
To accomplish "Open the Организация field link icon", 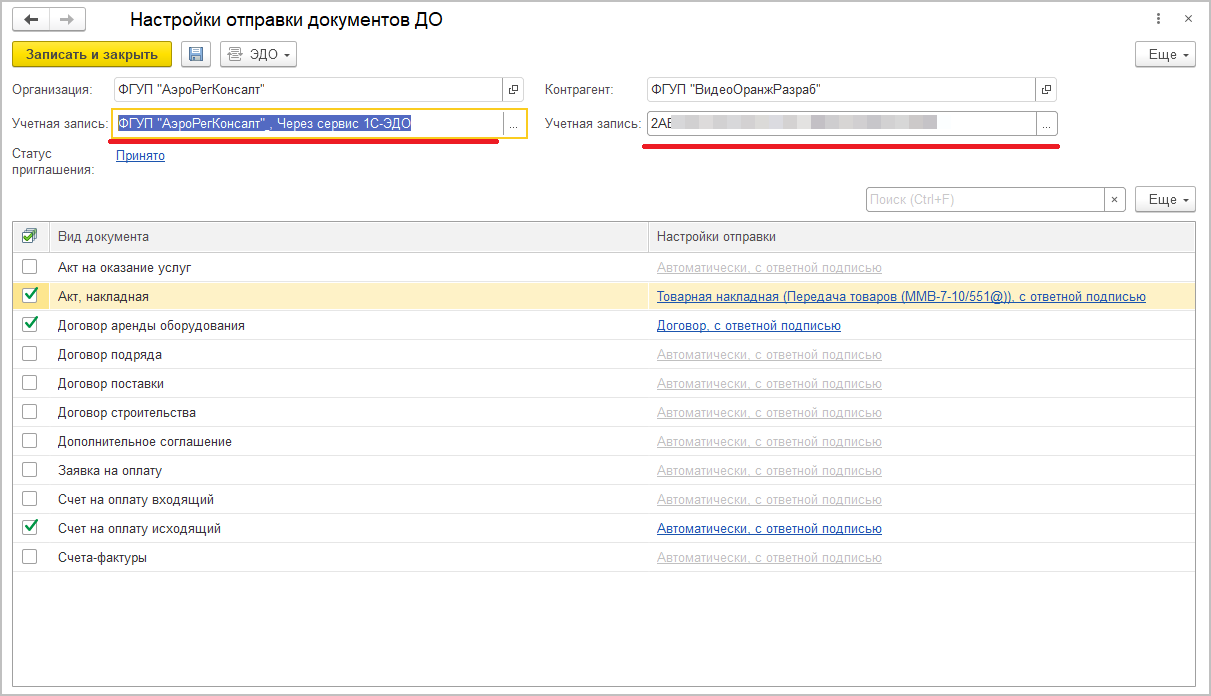I will [x=516, y=90].
